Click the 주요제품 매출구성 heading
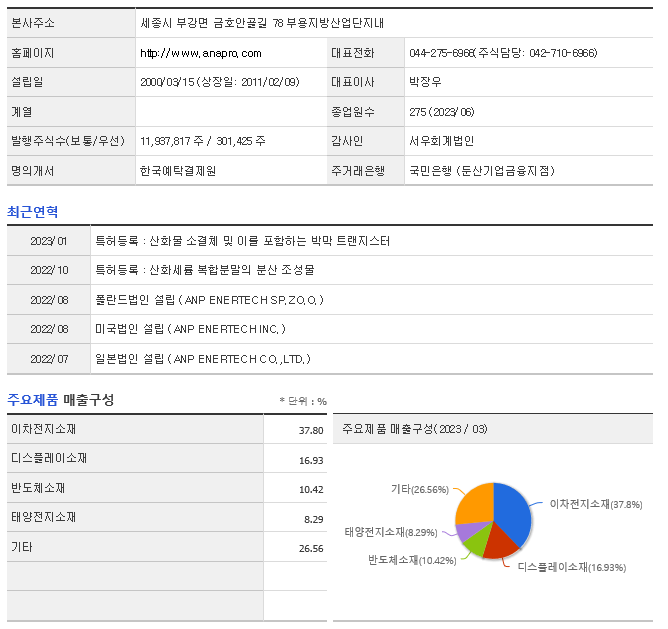The image size is (668, 629). [60, 400]
